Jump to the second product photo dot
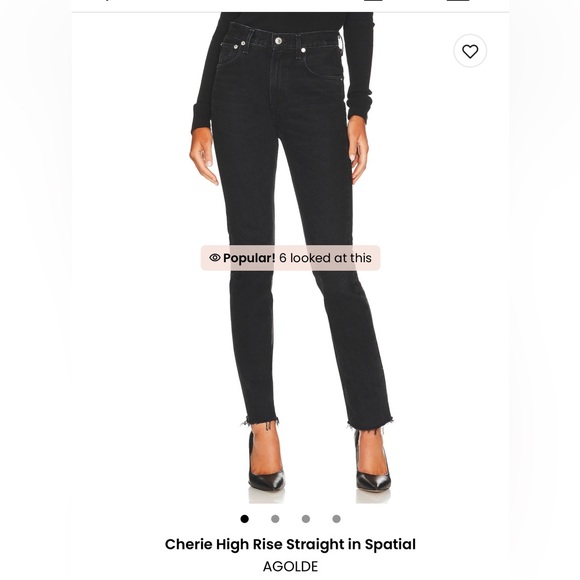This screenshot has width=580, height=580. tap(275, 519)
